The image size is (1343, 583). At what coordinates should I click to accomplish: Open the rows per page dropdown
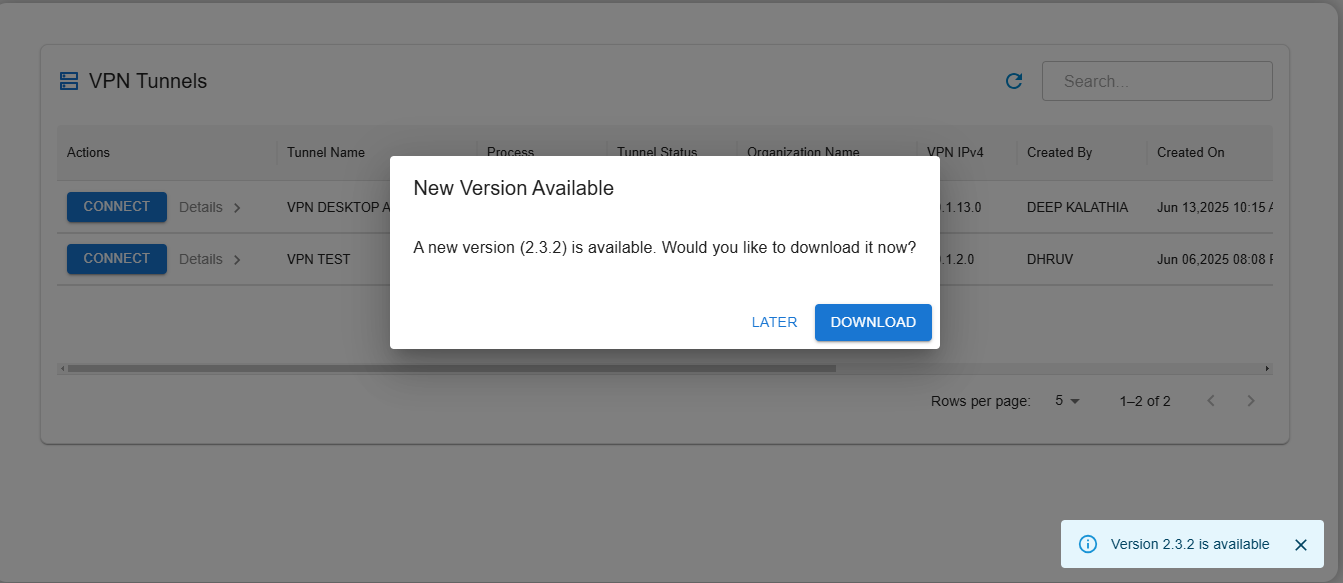(x=1068, y=401)
